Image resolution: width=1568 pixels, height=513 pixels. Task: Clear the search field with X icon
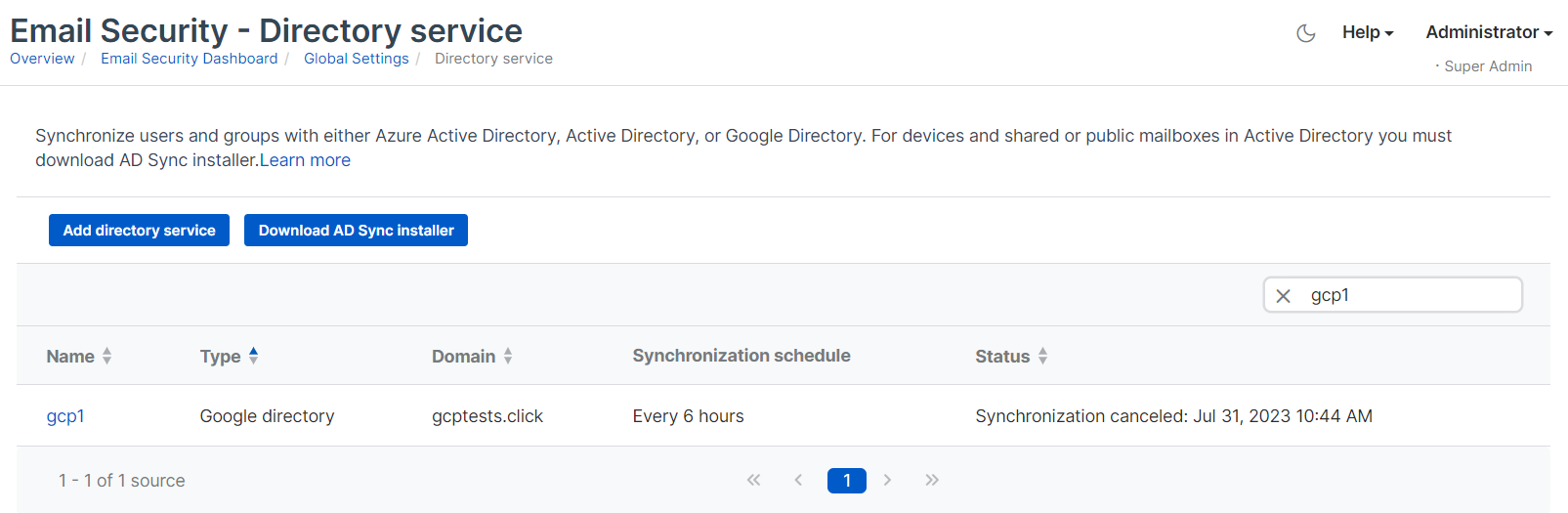point(1284,296)
